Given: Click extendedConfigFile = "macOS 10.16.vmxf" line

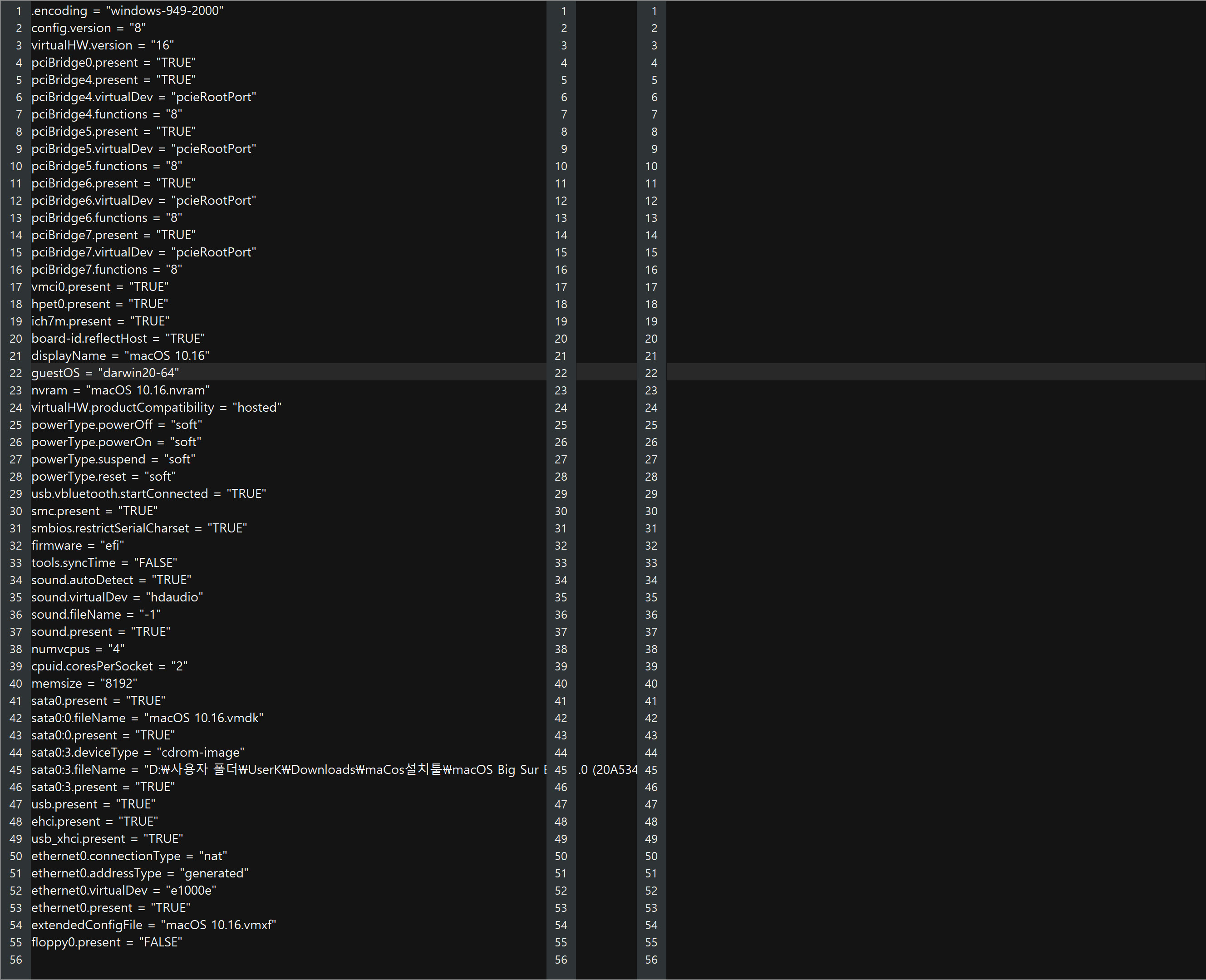Looking at the screenshot, I should point(153,925).
